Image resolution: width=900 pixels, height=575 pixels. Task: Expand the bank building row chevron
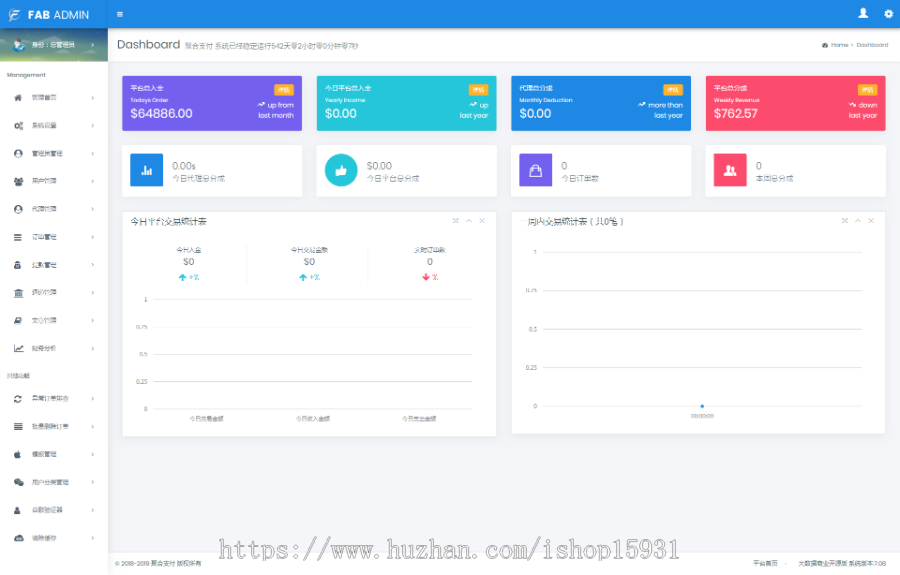92,293
